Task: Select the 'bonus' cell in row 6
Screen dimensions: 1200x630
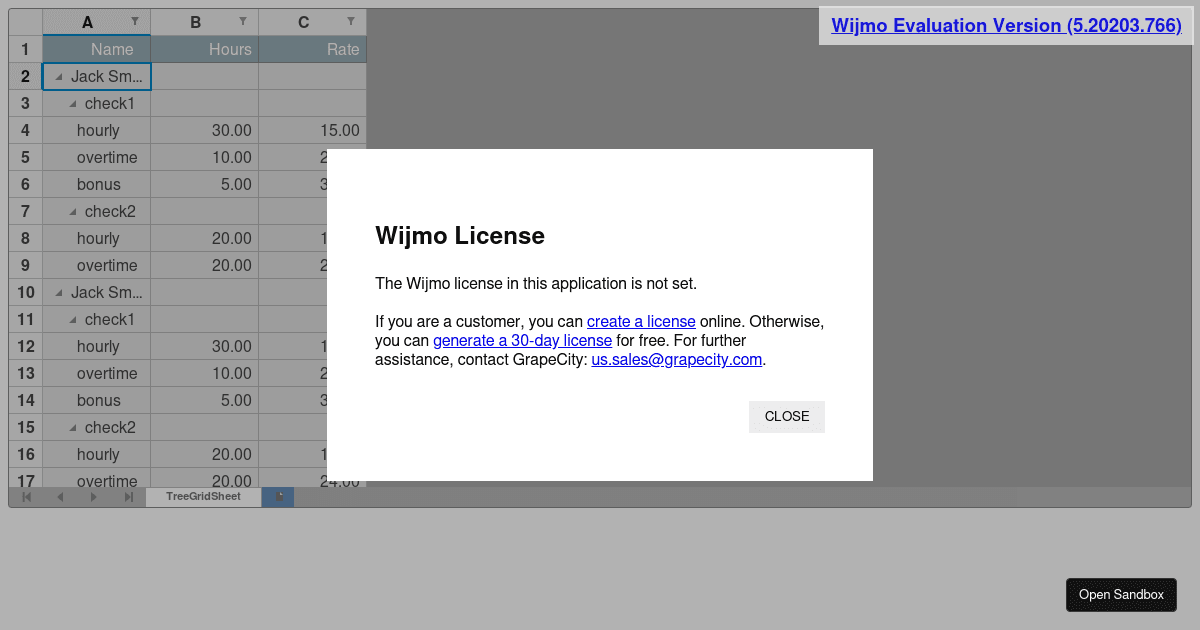Action: [x=97, y=184]
